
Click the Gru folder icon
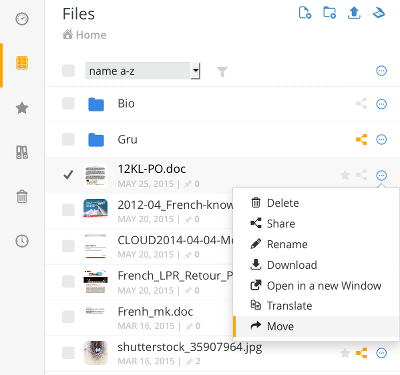96,140
